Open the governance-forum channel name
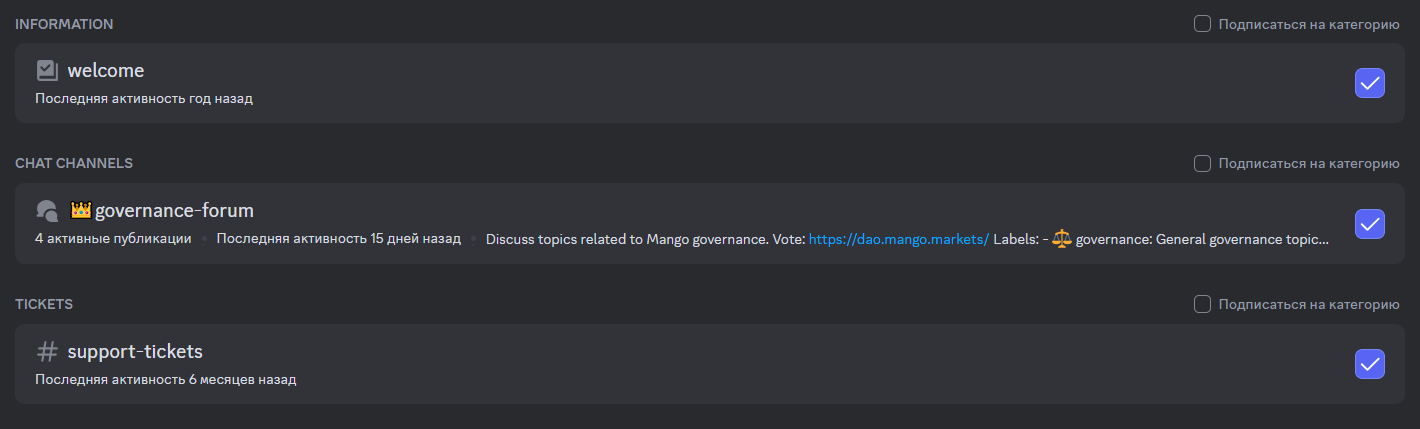 pyautogui.click(x=174, y=211)
